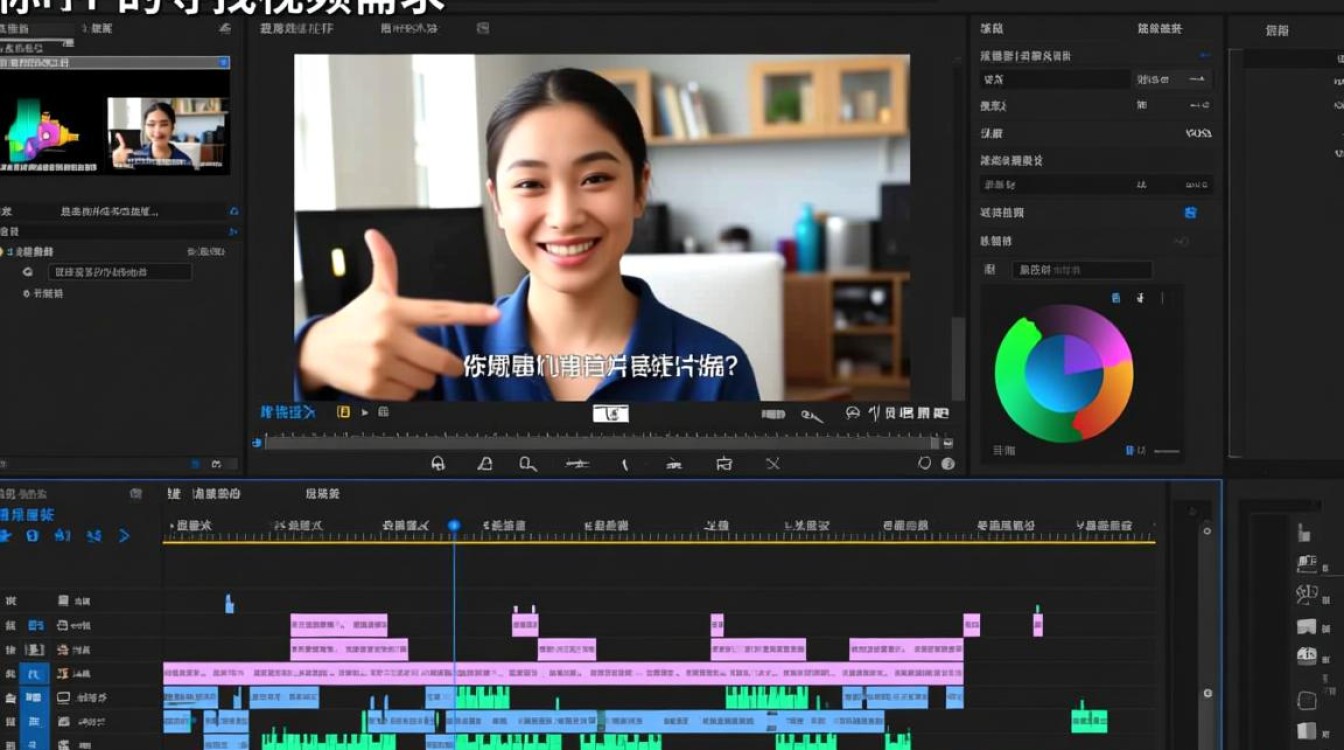Click the wrench icon in the preview control bar
Screen dimensions: 1344x750
point(812,414)
